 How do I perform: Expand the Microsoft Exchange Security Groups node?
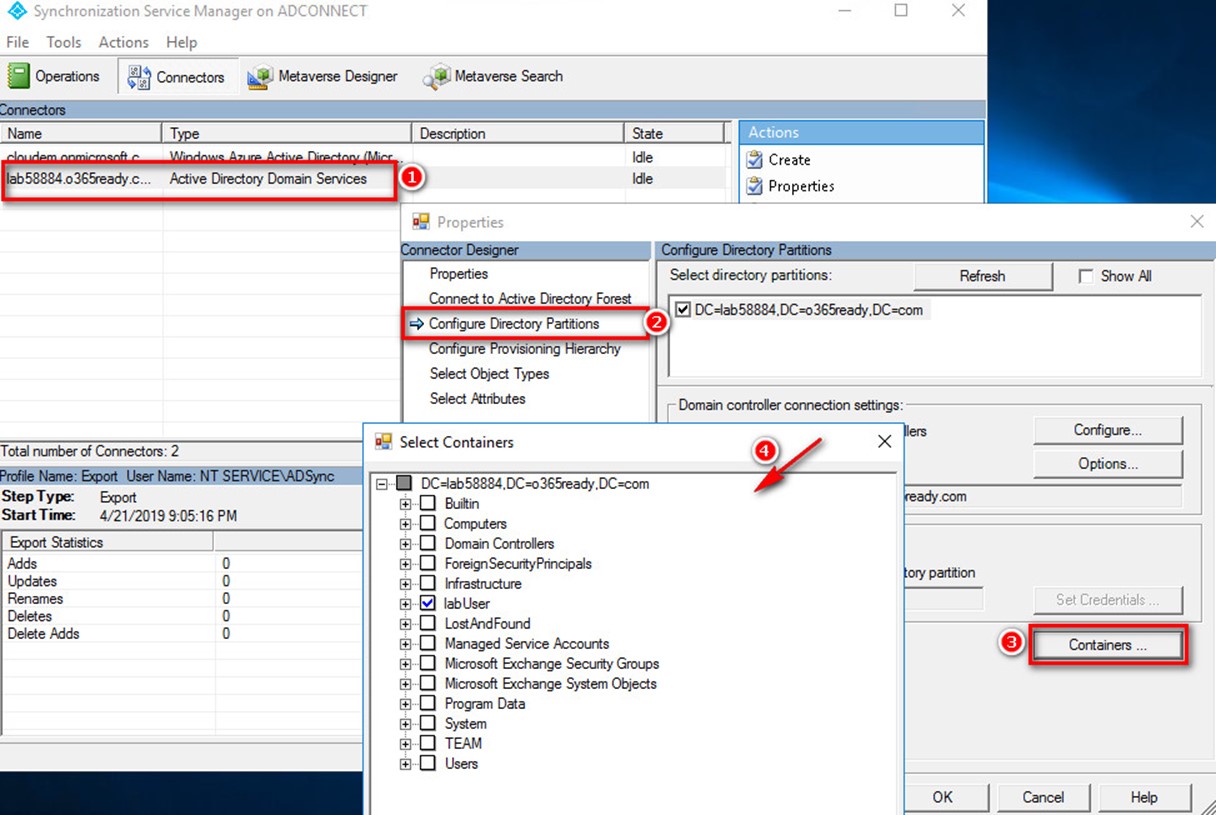405,664
